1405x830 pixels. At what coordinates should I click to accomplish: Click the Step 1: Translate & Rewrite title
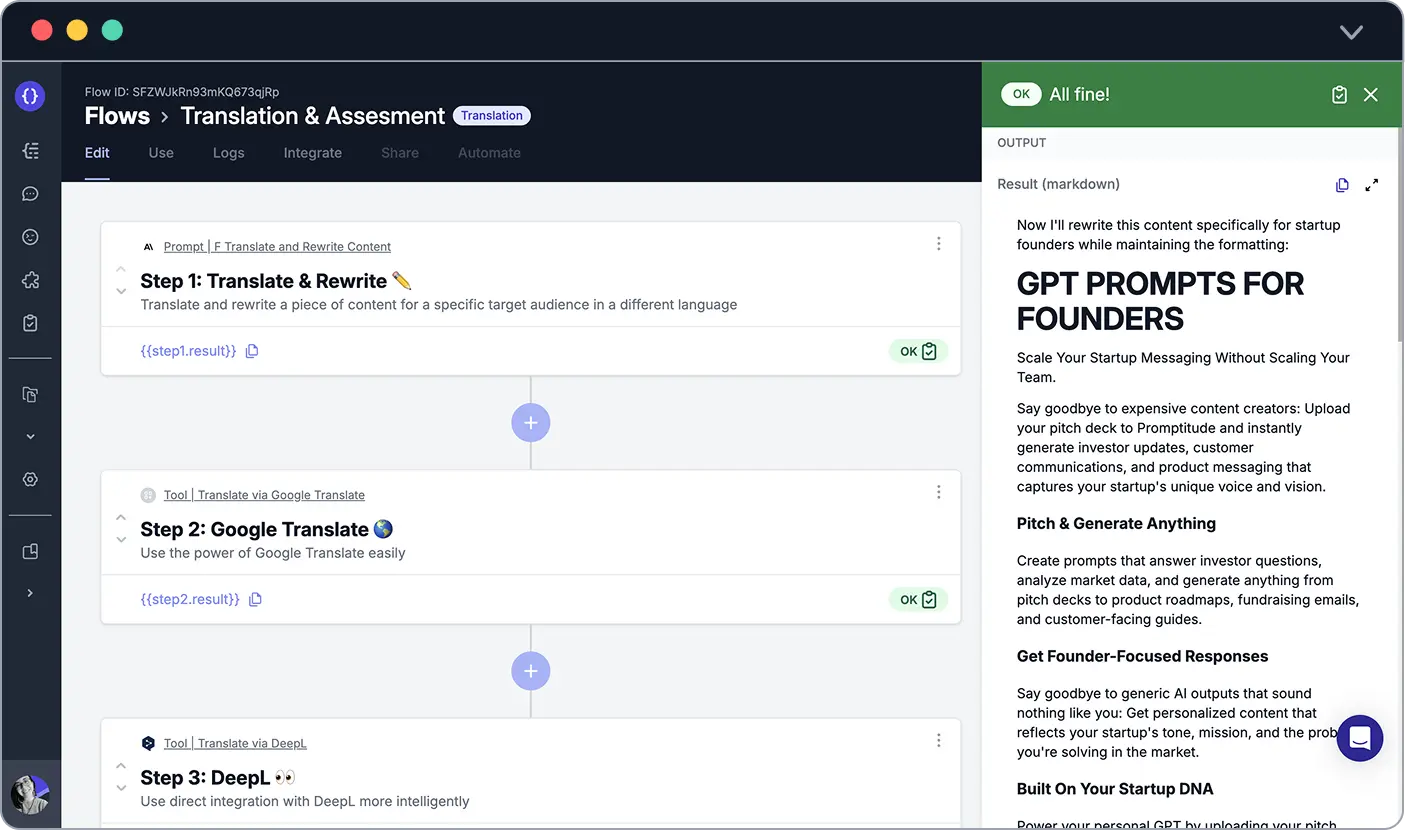pos(276,281)
